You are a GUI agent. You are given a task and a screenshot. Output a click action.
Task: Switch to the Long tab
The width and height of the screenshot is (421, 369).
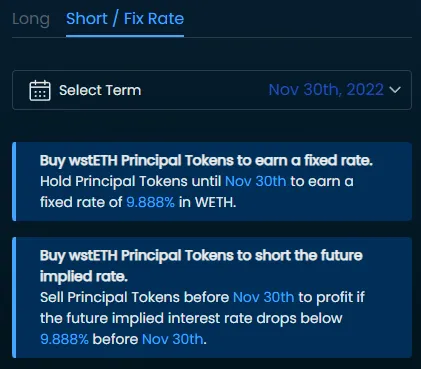tap(31, 19)
